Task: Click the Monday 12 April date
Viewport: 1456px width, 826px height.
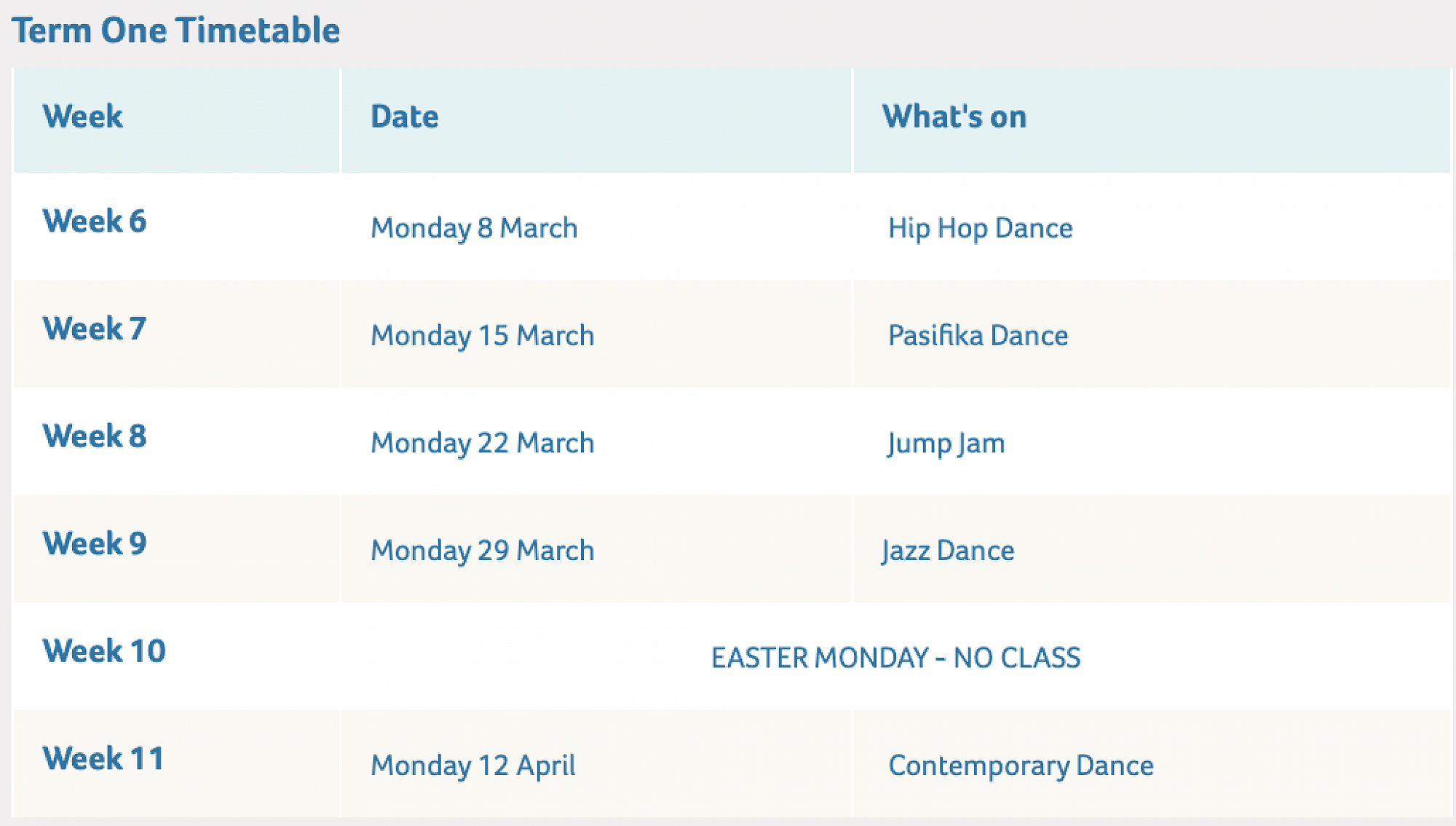Action: [473, 766]
